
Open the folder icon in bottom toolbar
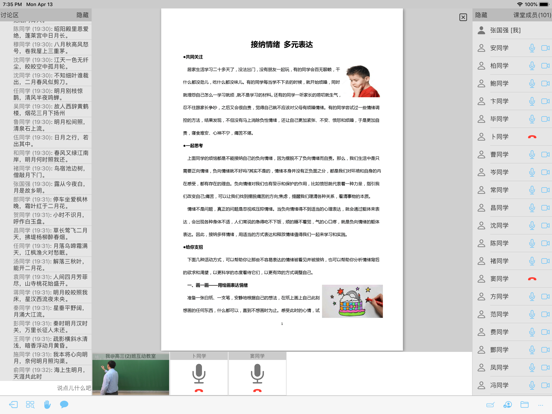(x=525, y=404)
